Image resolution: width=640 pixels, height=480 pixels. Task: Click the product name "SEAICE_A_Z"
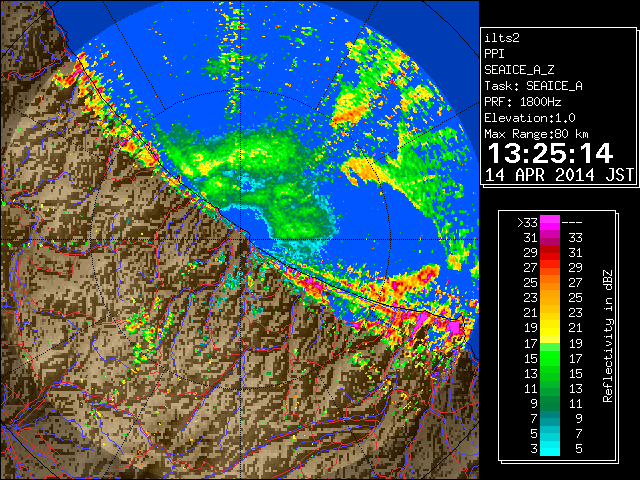pyautogui.click(x=519, y=70)
